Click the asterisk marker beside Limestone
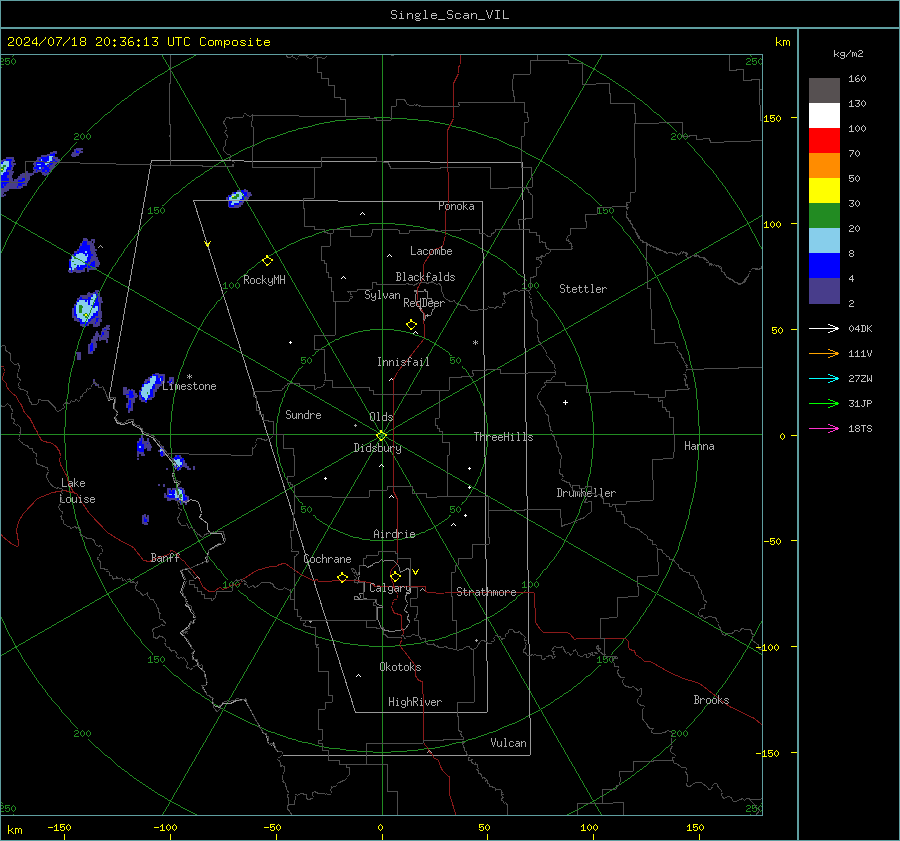900x841 pixels. coord(189,377)
